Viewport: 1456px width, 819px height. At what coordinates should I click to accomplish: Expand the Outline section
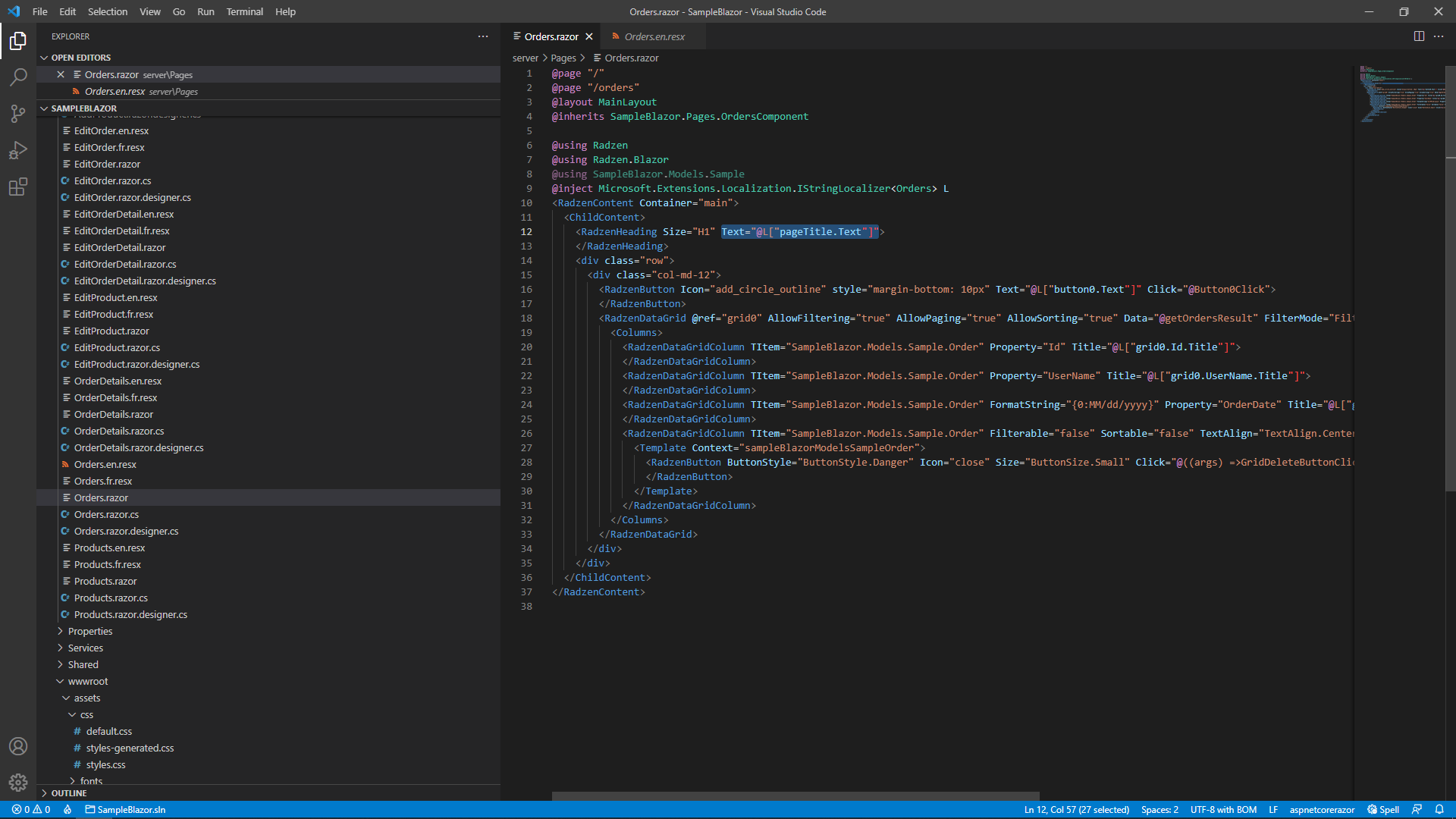click(x=68, y=793)
